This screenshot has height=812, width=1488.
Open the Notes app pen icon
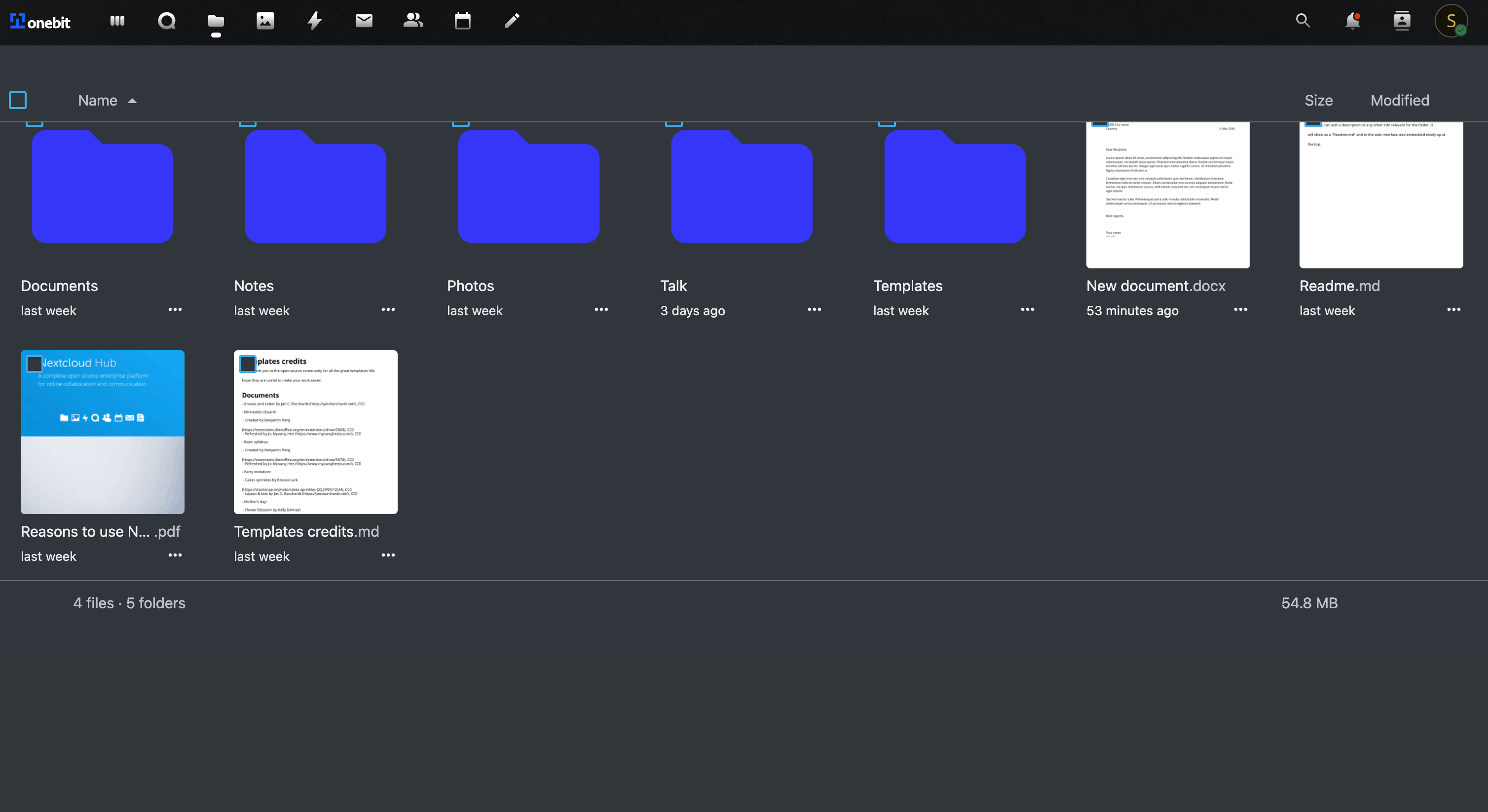pos(511,21)
